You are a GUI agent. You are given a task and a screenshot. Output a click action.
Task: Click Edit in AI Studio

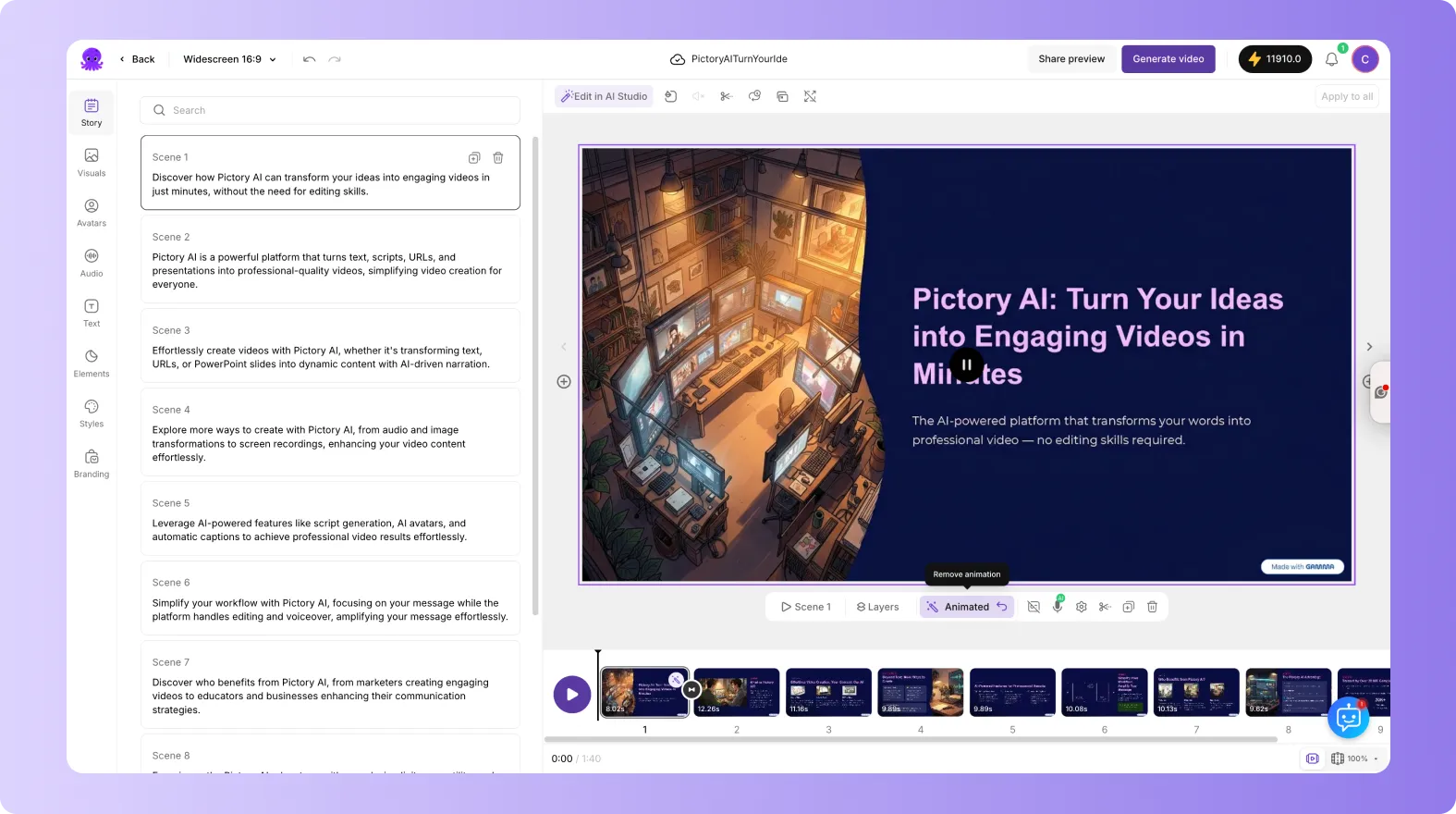(x=605, y=96)
